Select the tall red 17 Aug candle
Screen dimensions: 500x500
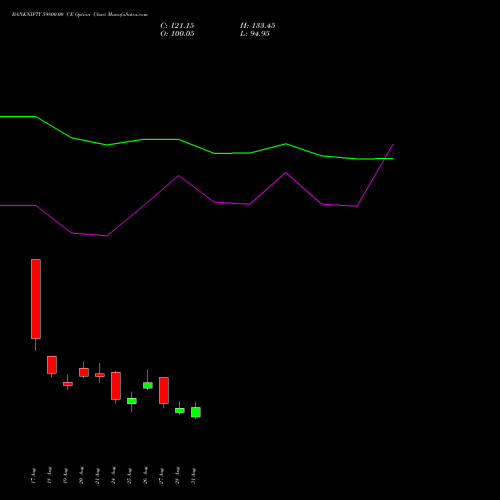coord(36,299)
